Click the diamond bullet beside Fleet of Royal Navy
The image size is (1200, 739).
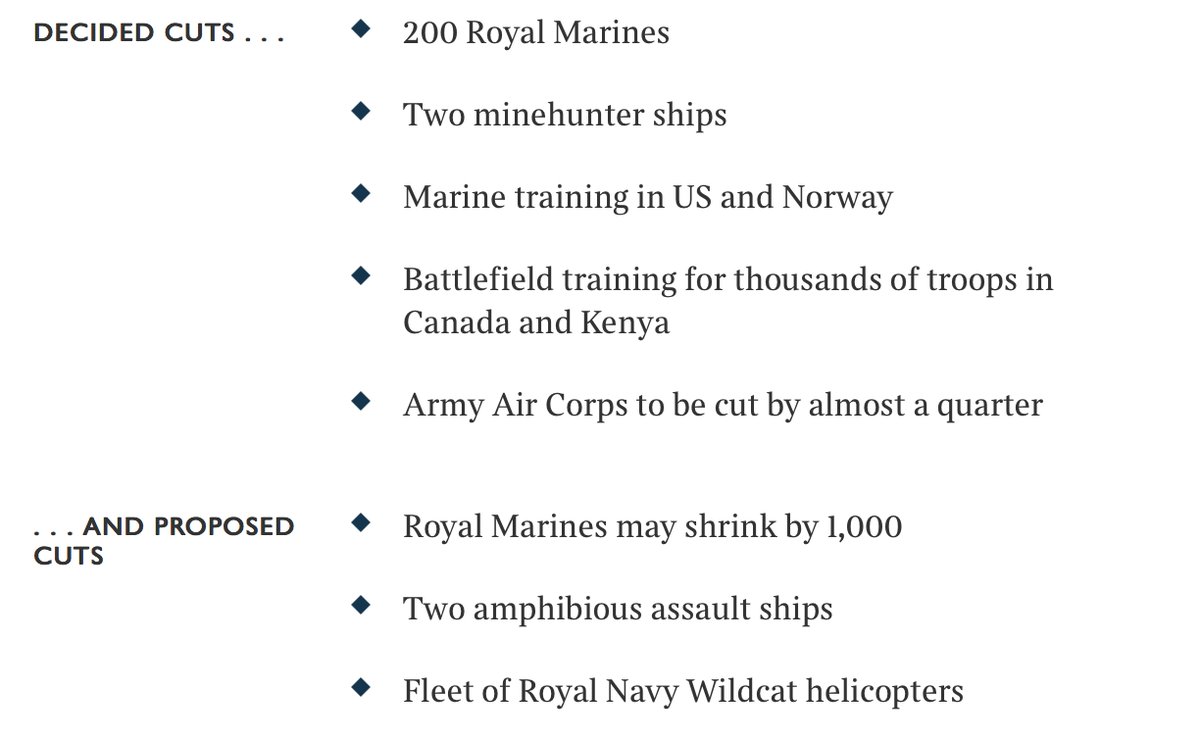click(x=361, y=685)
